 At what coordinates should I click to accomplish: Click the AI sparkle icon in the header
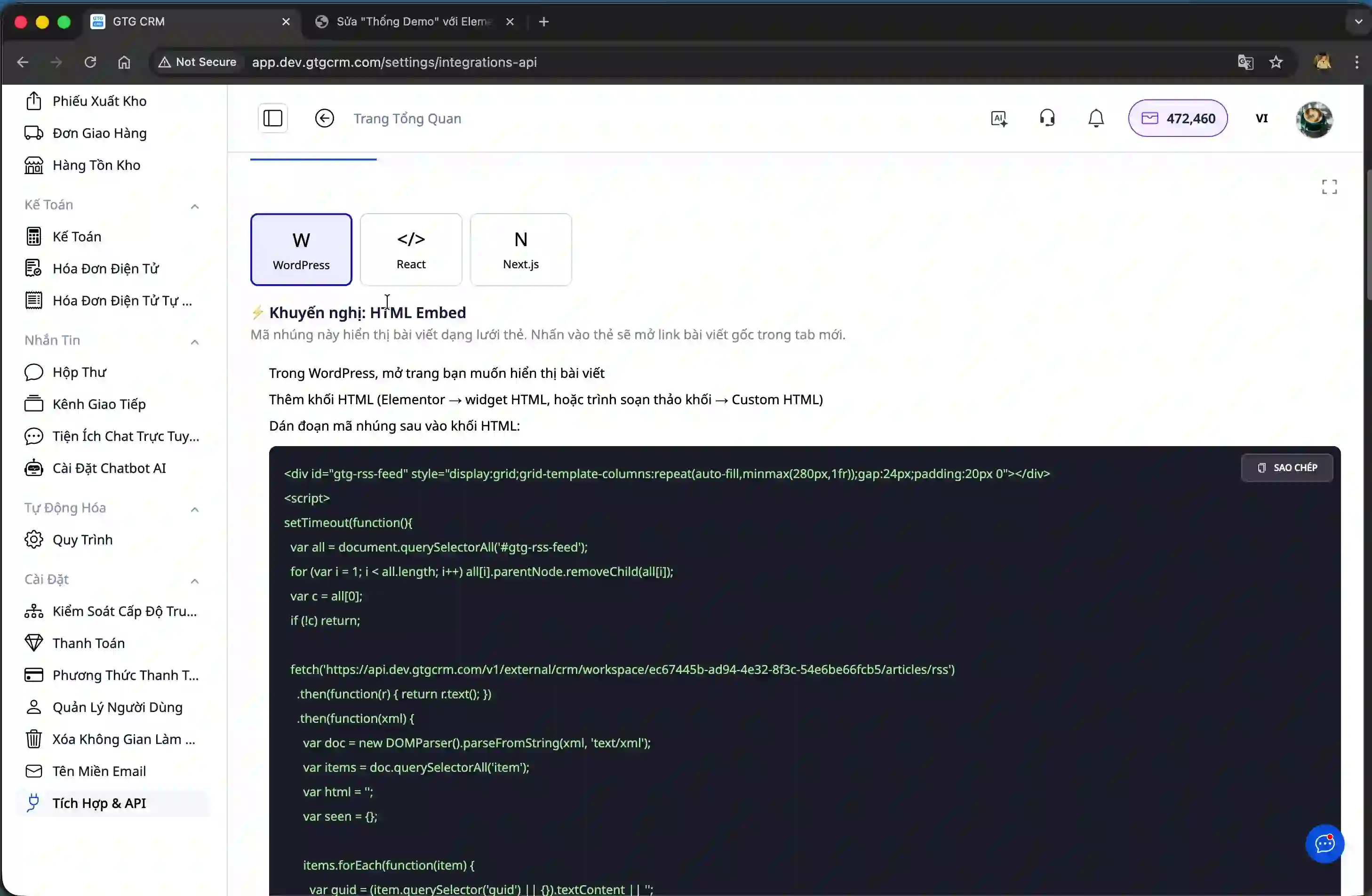(x=998, y=118)
